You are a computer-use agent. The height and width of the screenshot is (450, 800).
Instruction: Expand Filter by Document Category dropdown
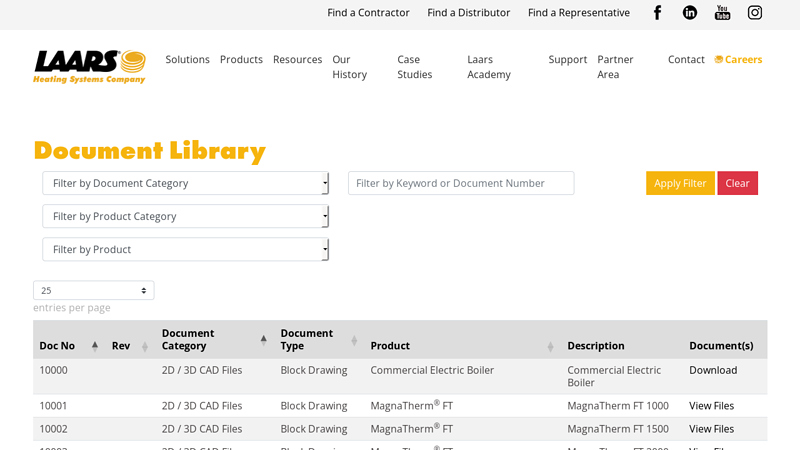186,183
